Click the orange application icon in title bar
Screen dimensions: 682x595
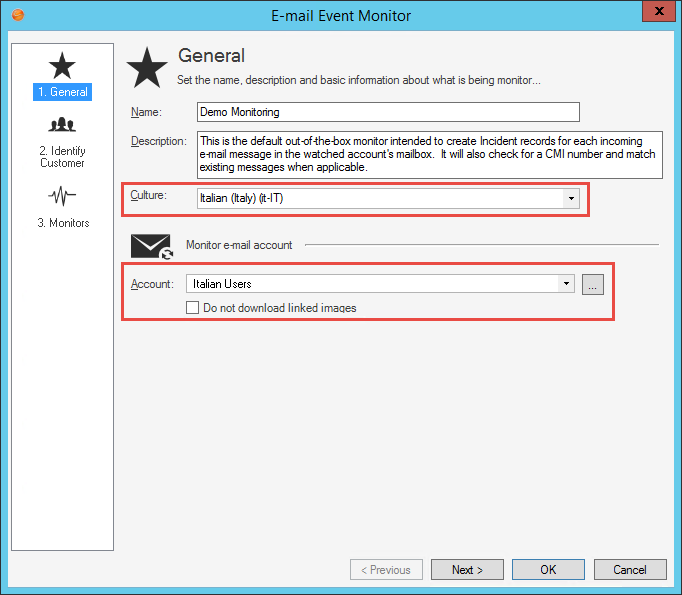pyautogui.click(x=18, y=15)
